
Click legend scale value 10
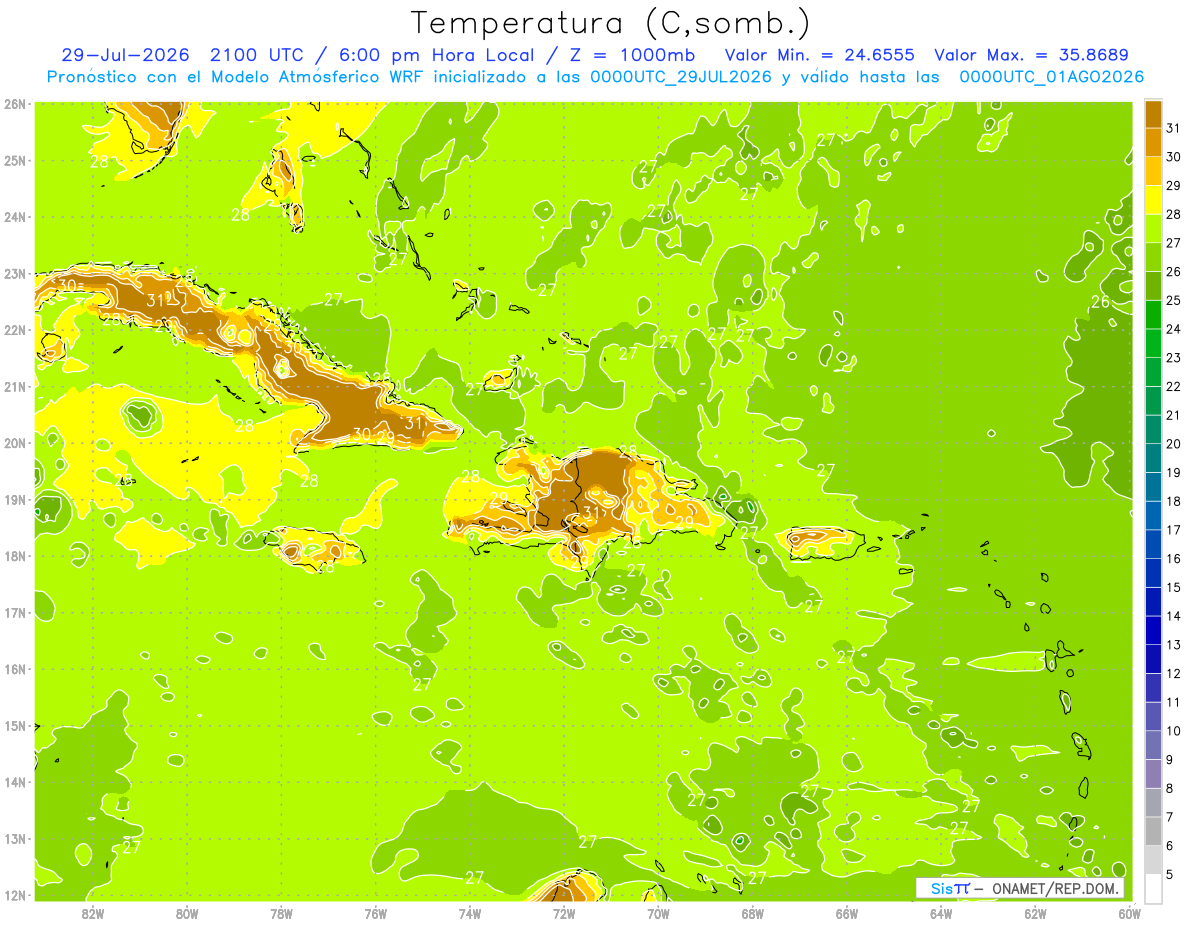[x=1173, y=731]
